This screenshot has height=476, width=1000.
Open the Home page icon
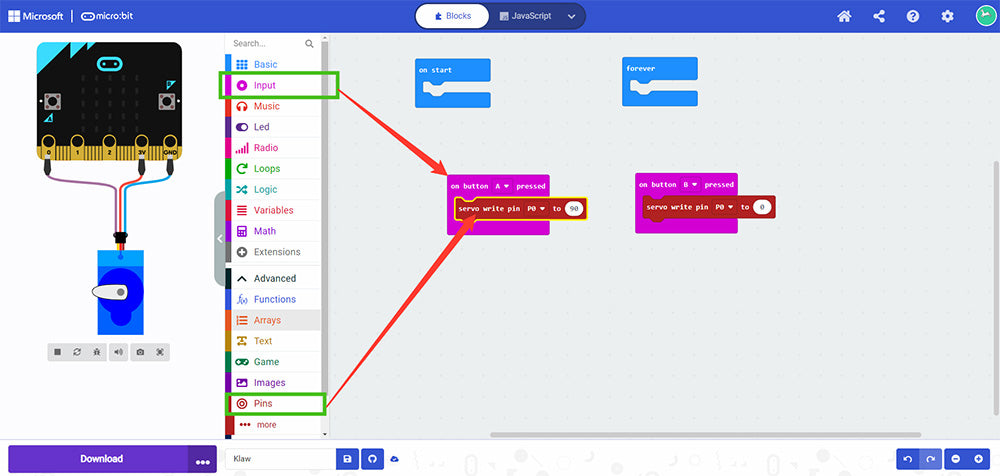pos(844,16)
